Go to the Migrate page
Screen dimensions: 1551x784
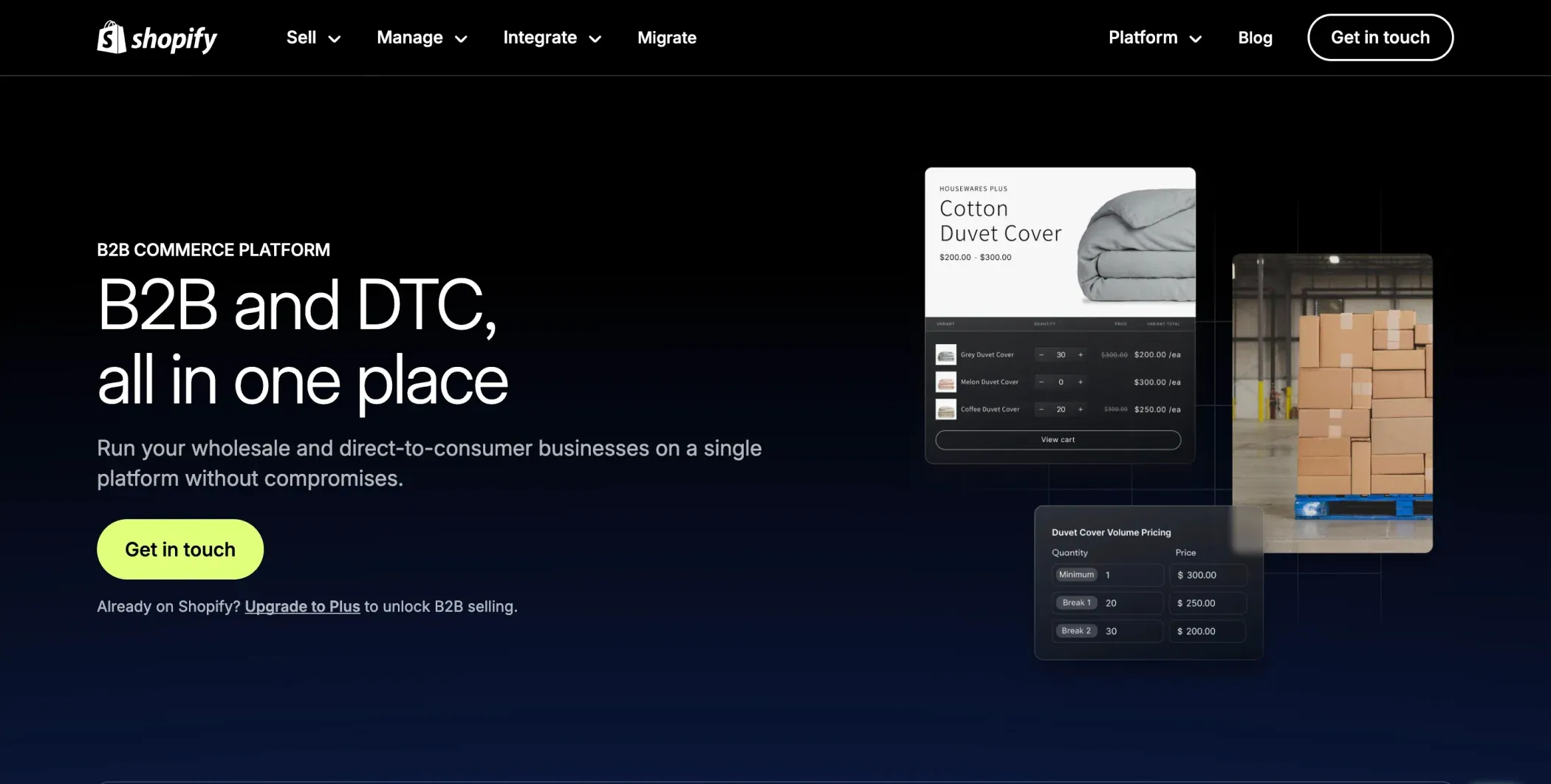666,38
